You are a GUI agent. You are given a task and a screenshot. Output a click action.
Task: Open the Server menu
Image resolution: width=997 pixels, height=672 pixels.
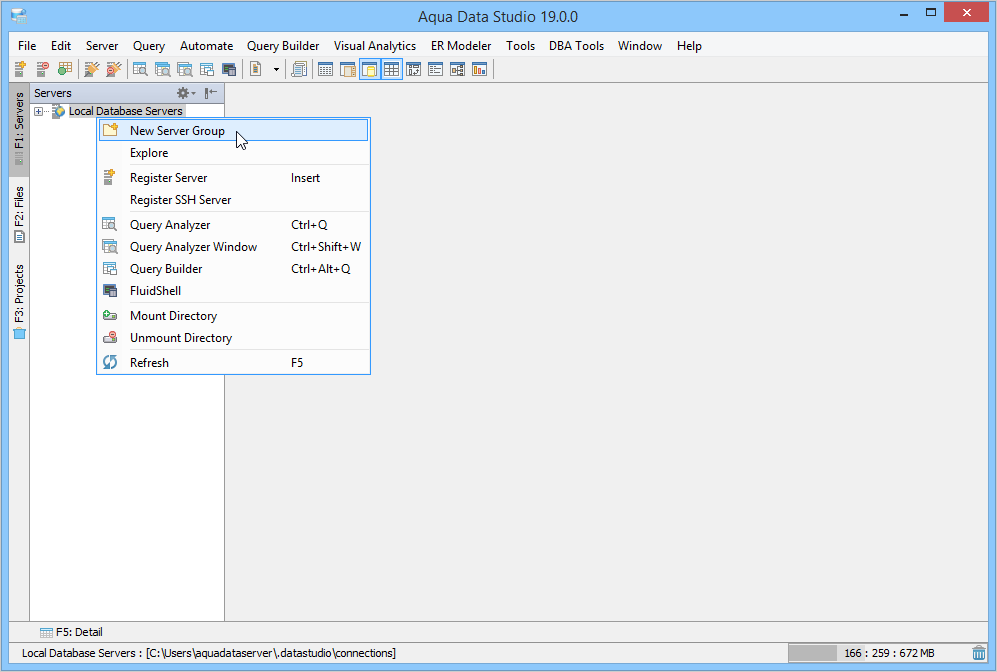[x=102, y=46]
